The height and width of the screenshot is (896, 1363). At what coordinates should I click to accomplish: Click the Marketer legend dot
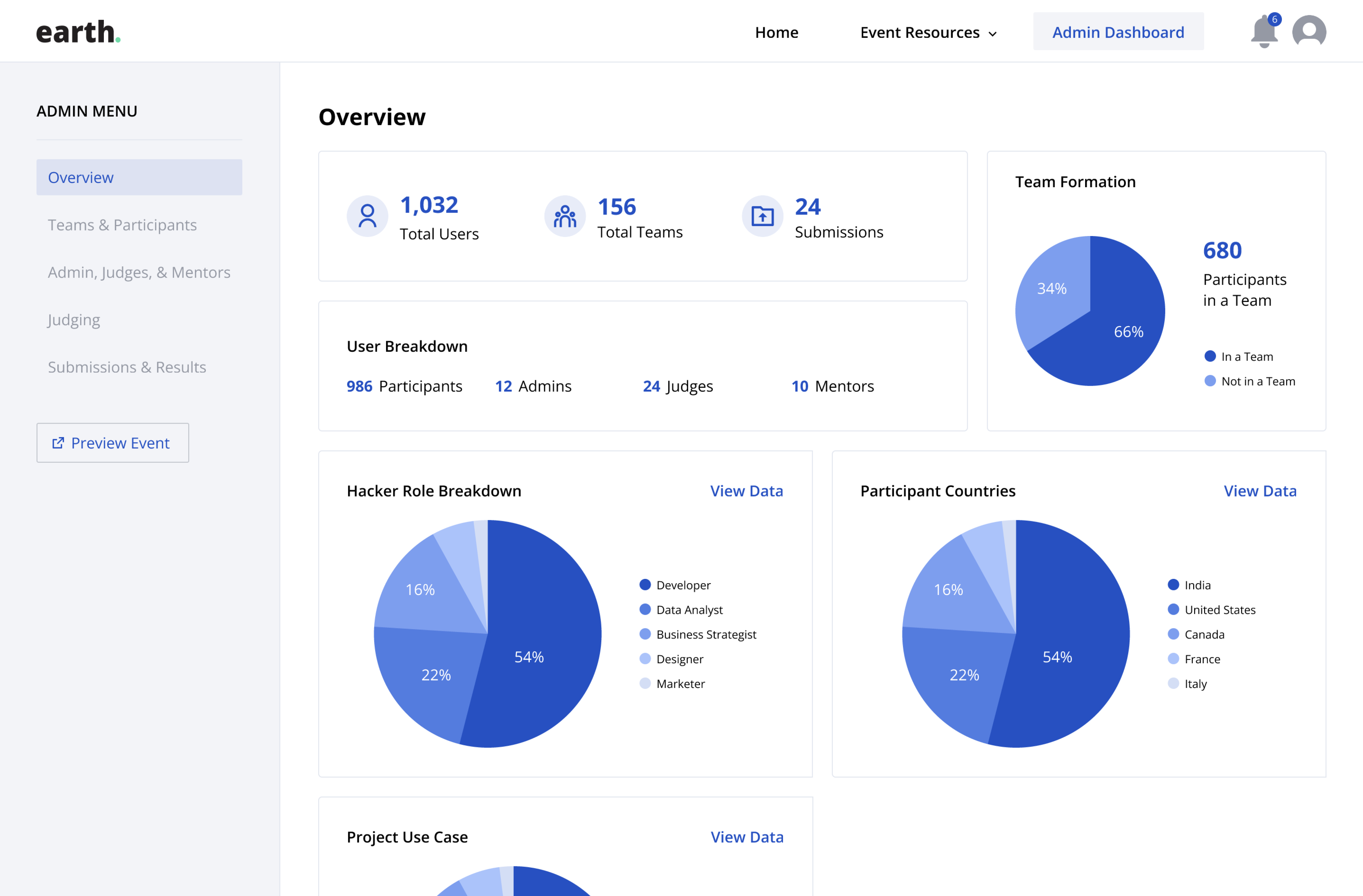coord(645,683)
